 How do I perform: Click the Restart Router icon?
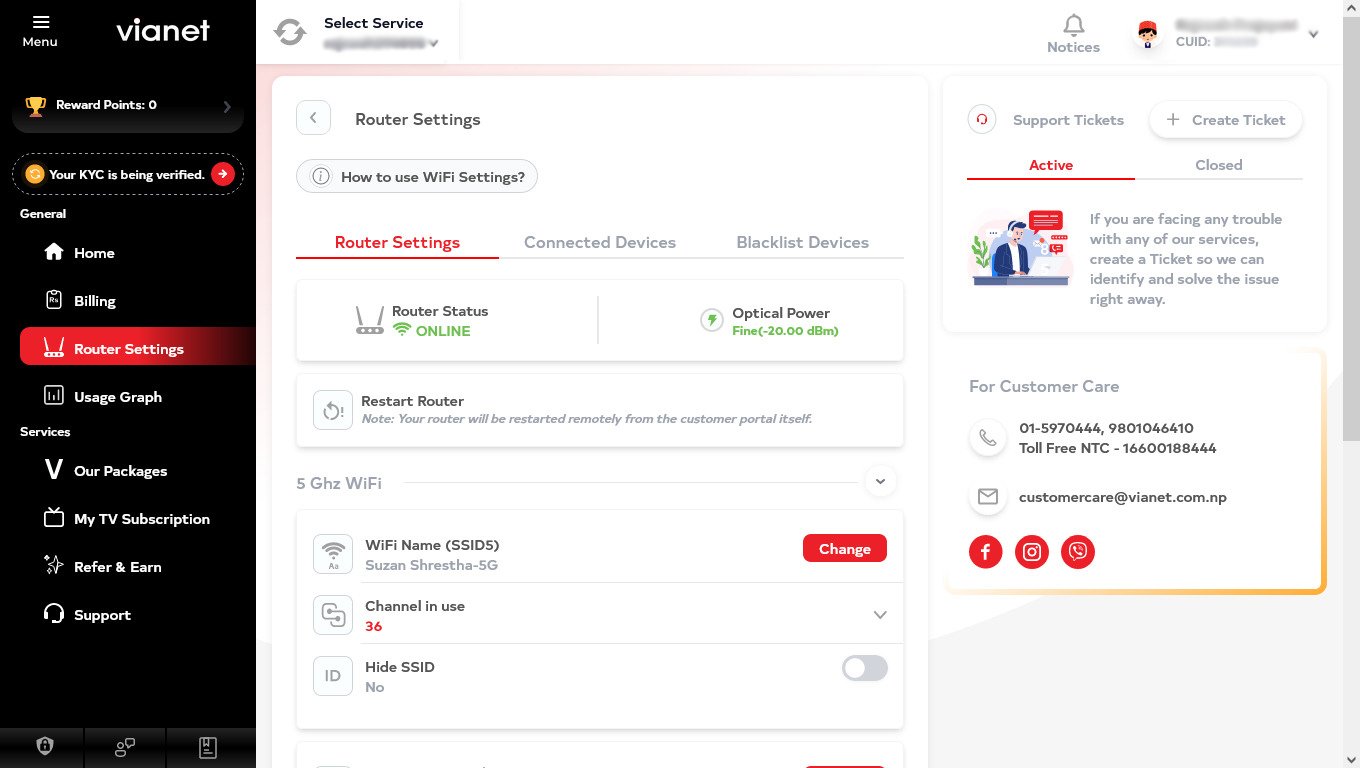333,410
